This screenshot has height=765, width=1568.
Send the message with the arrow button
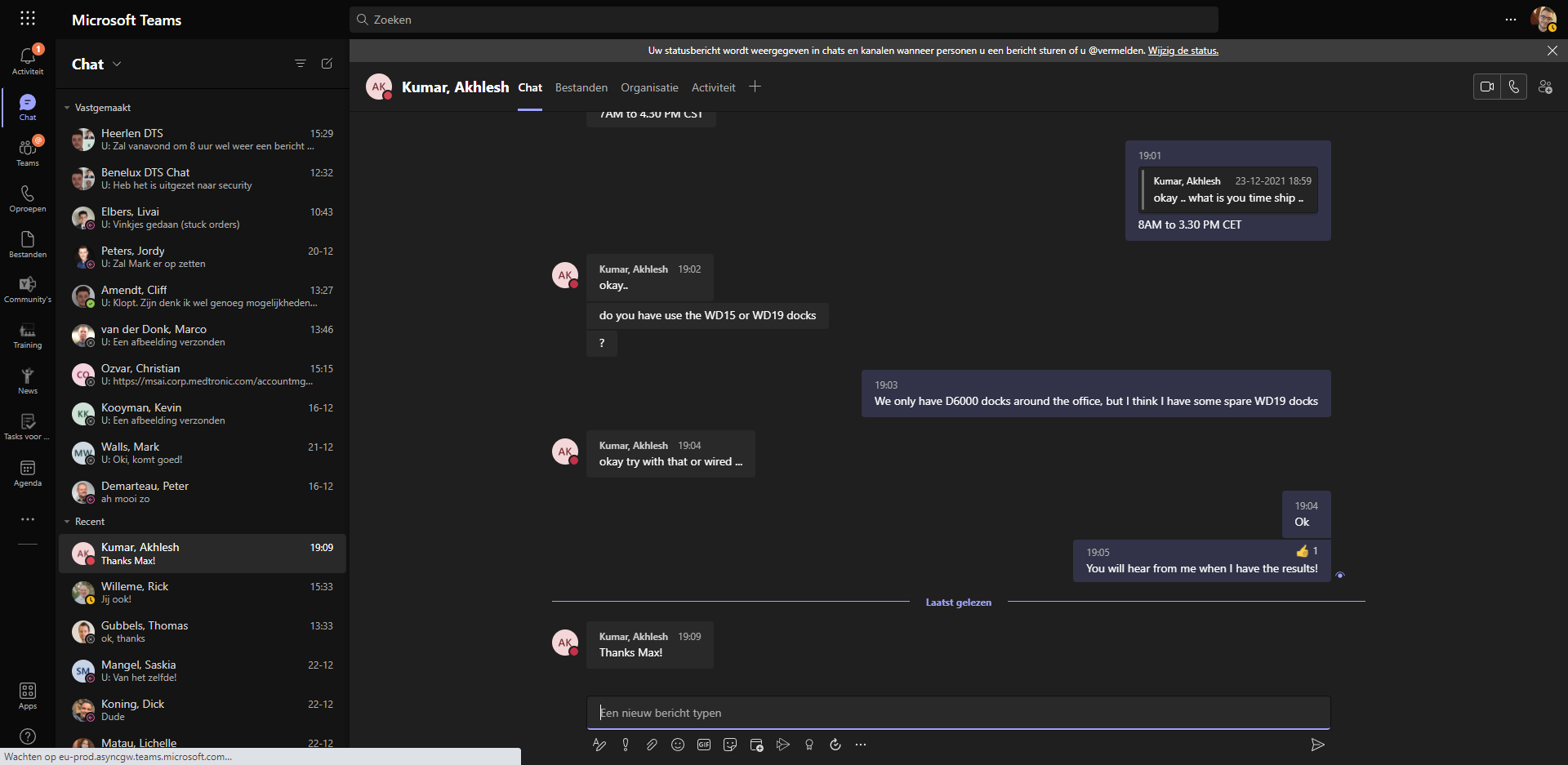tap(1317, 745)
